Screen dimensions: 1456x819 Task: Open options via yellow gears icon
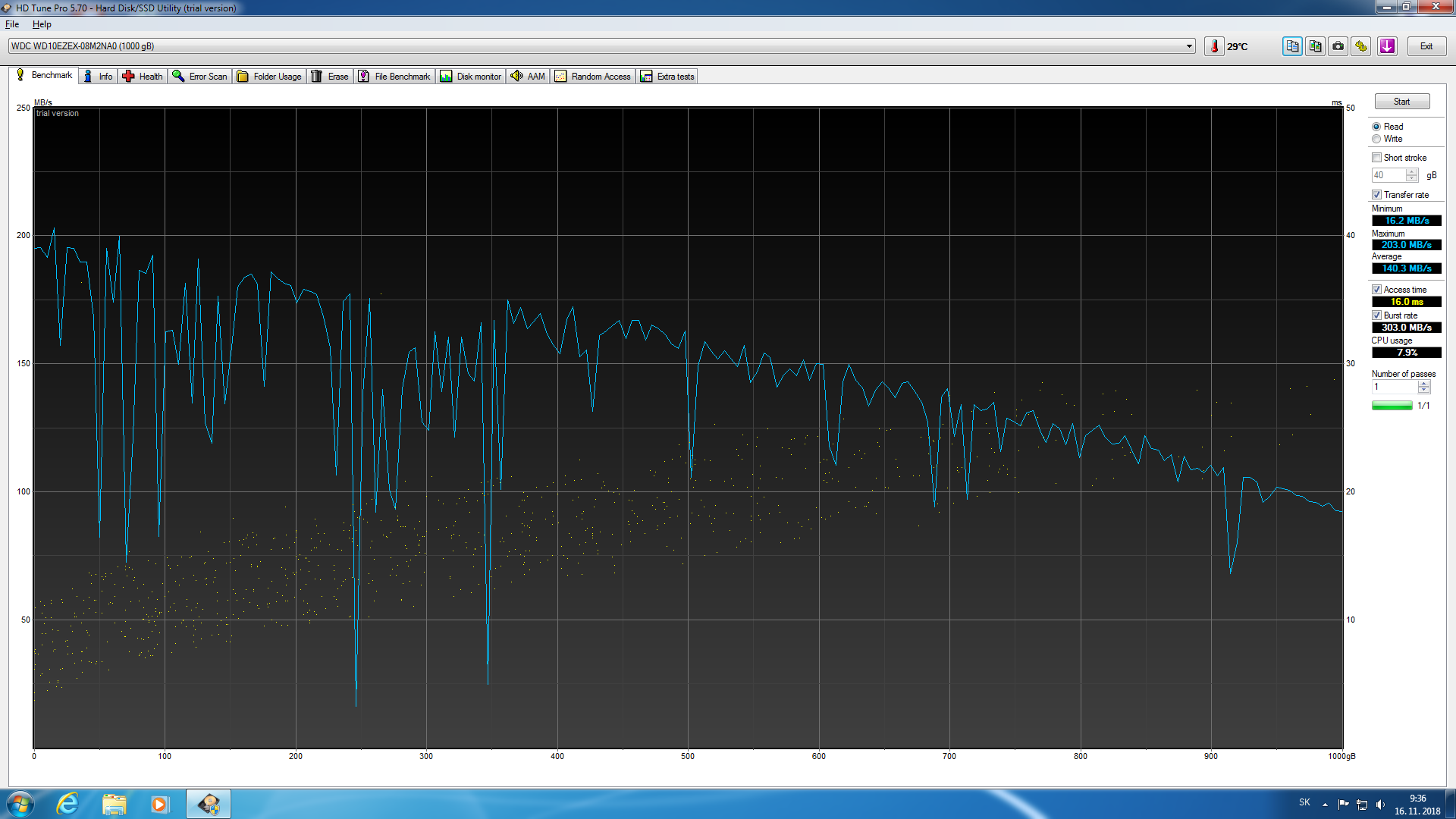pos(1361,46)
